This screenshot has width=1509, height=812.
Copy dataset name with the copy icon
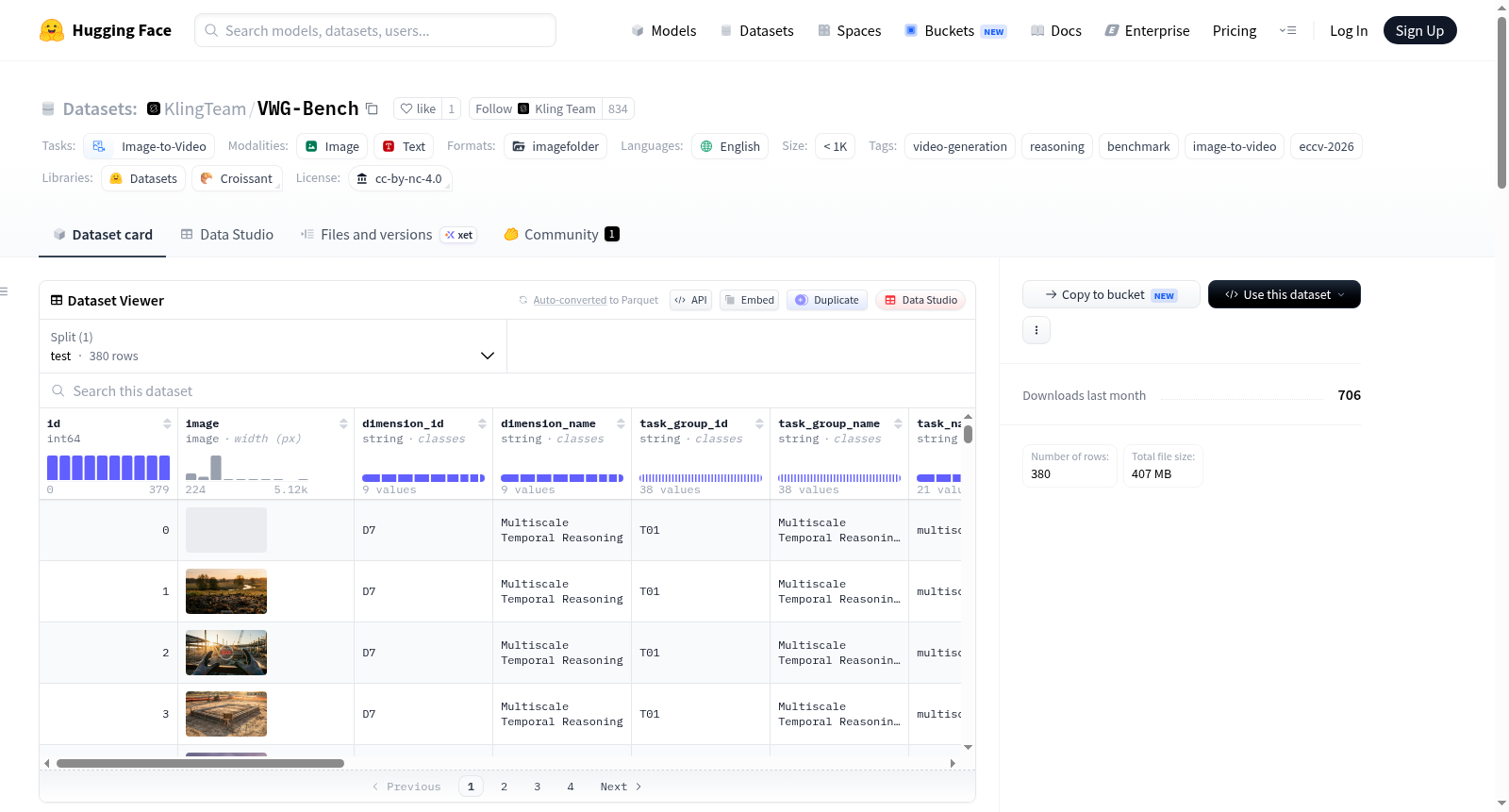pos(372,108)
